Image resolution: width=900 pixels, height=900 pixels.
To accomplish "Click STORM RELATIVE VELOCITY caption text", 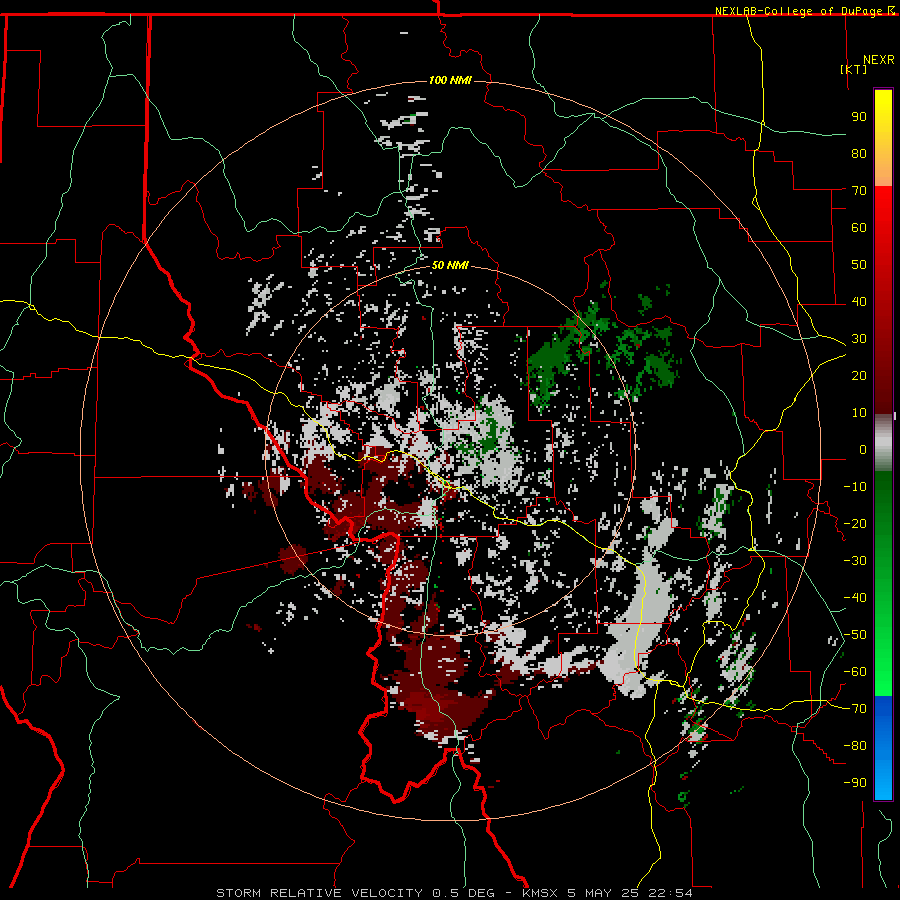I will point(319,893).
